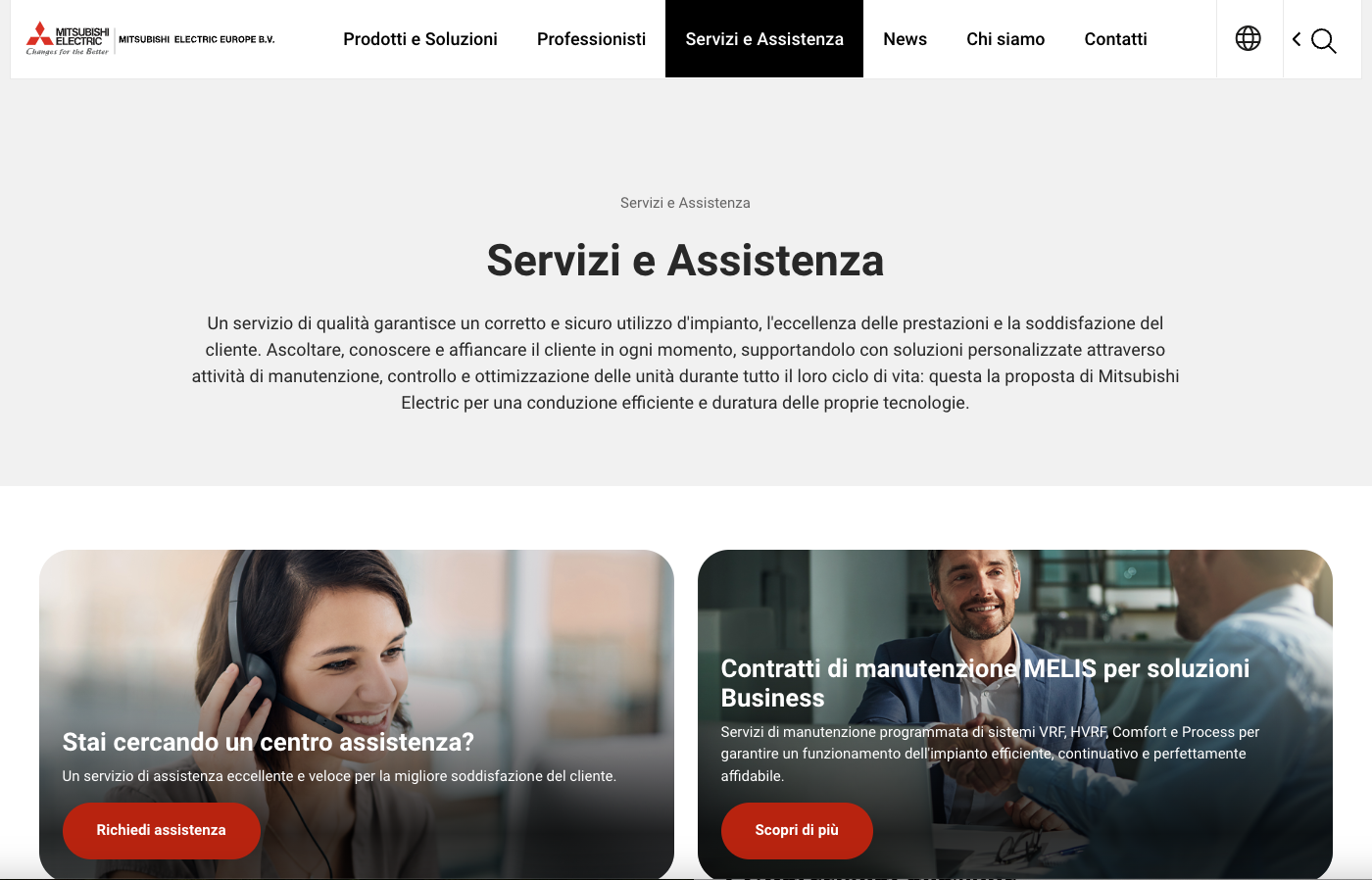Image resolution: width=1372 pixels, height=880 pixels.
Task: Click the MELIS maintenance services description text
Action: (x=990, y=754)
